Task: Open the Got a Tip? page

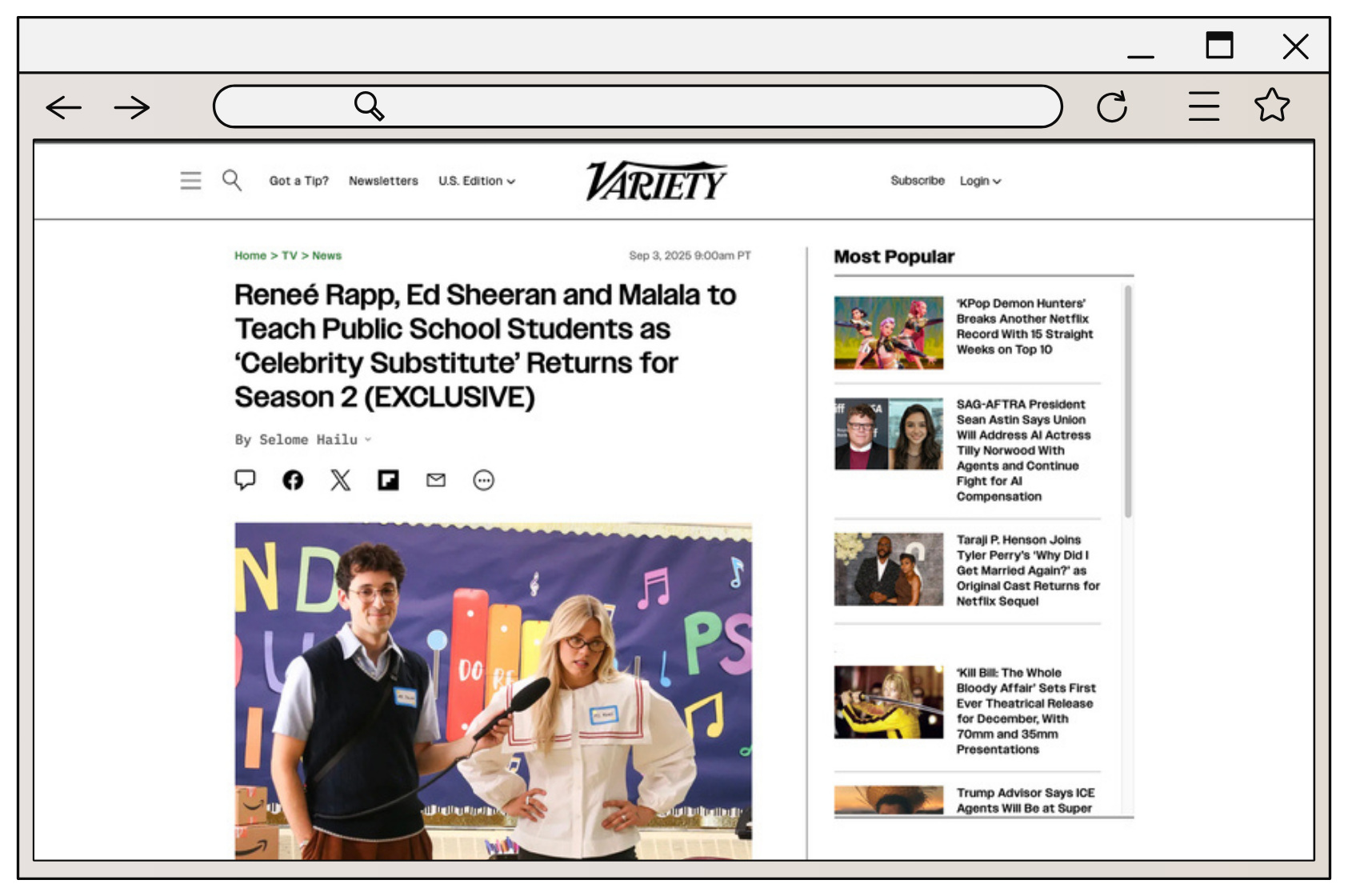Action: 298,181
